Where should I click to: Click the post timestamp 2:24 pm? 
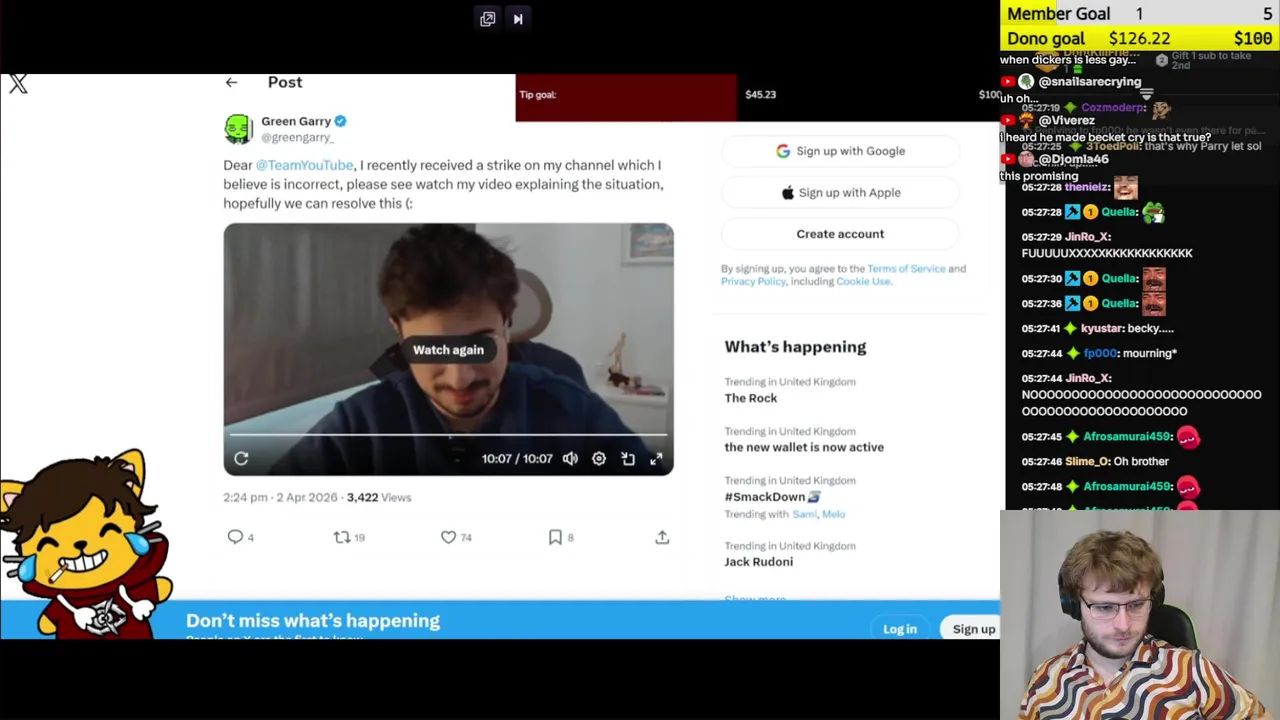tap(245, 497)
